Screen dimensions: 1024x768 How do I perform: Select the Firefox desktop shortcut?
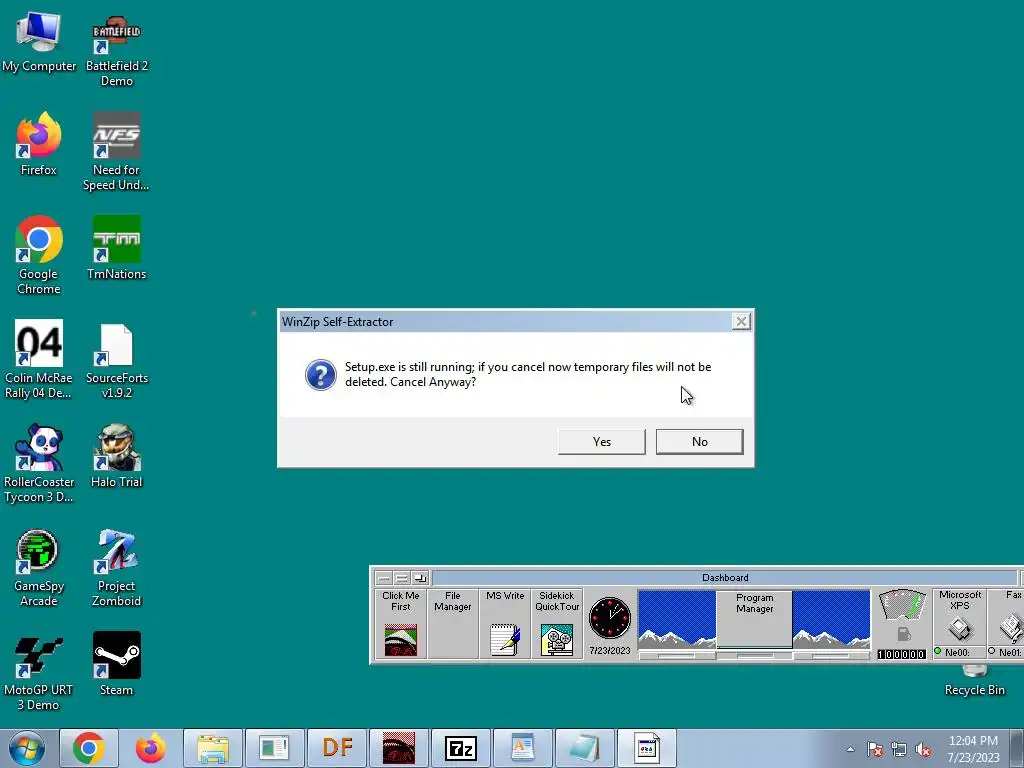[x=39, y=144]
